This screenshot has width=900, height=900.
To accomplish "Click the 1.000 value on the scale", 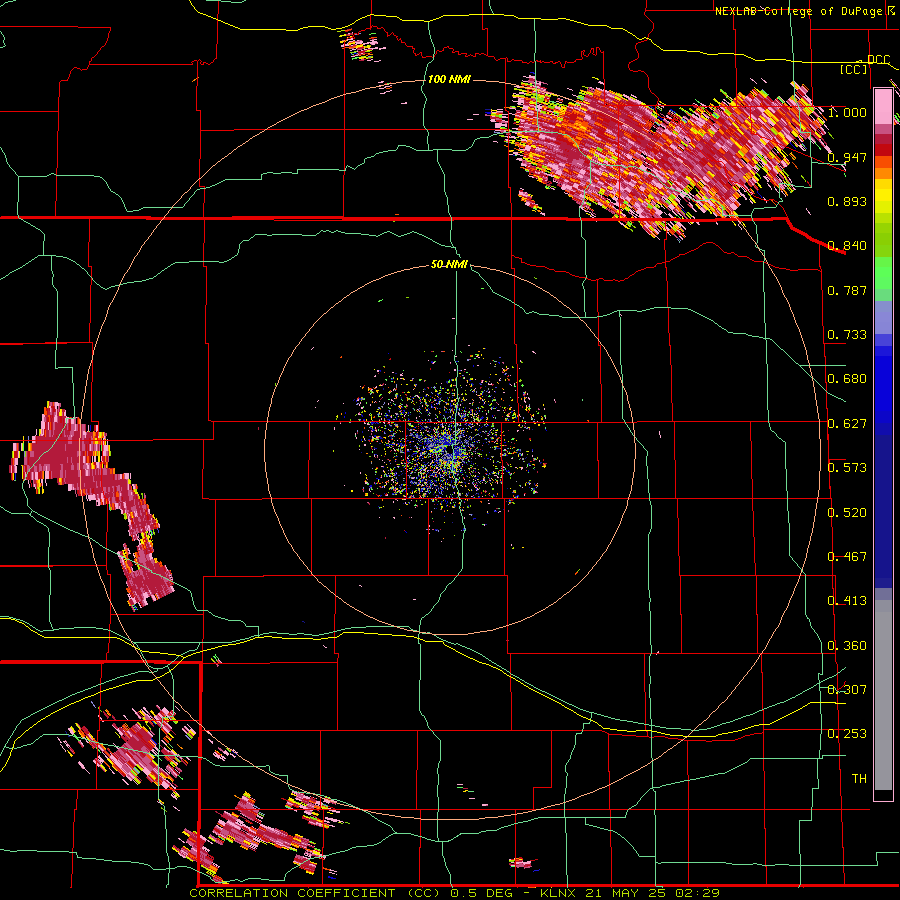I will pos(847,112).
